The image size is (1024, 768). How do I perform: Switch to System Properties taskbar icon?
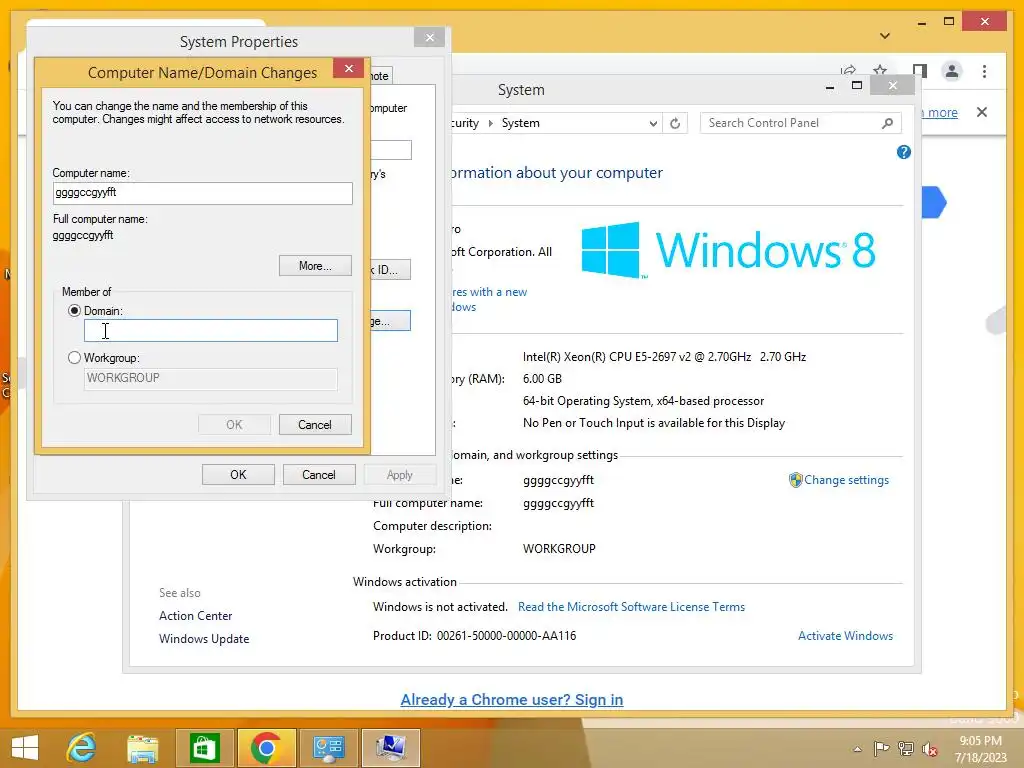(390, 748)
